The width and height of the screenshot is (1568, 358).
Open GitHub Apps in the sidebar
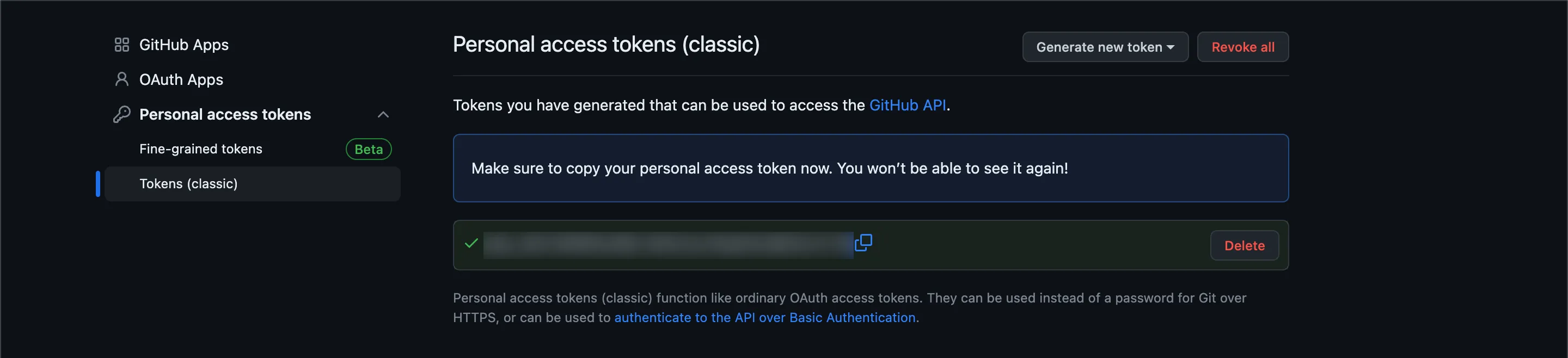coord(184,45)
